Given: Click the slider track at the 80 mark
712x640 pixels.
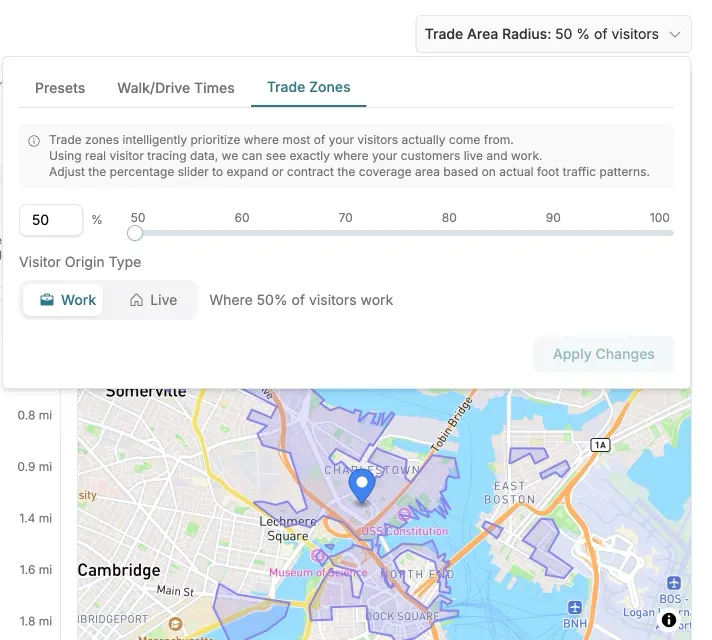Looking at the screenshot, I should (x=449, y=233).
